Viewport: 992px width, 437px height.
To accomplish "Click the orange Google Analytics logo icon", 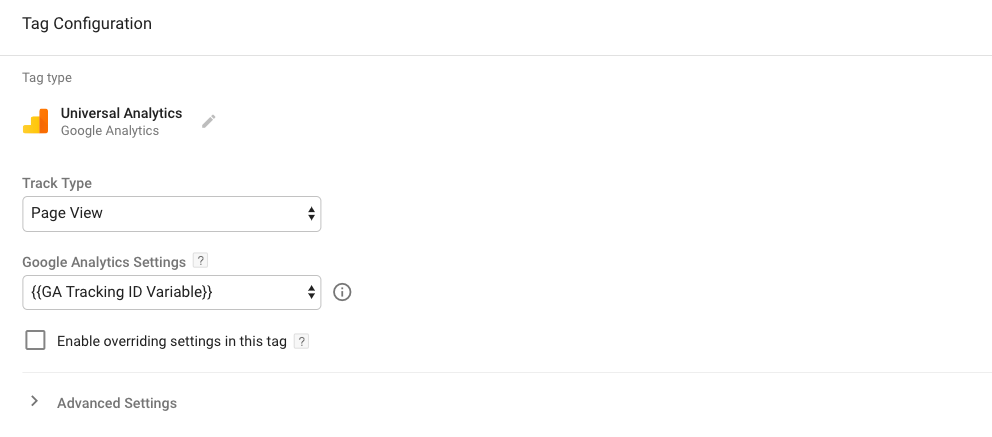I will point(36,122).
